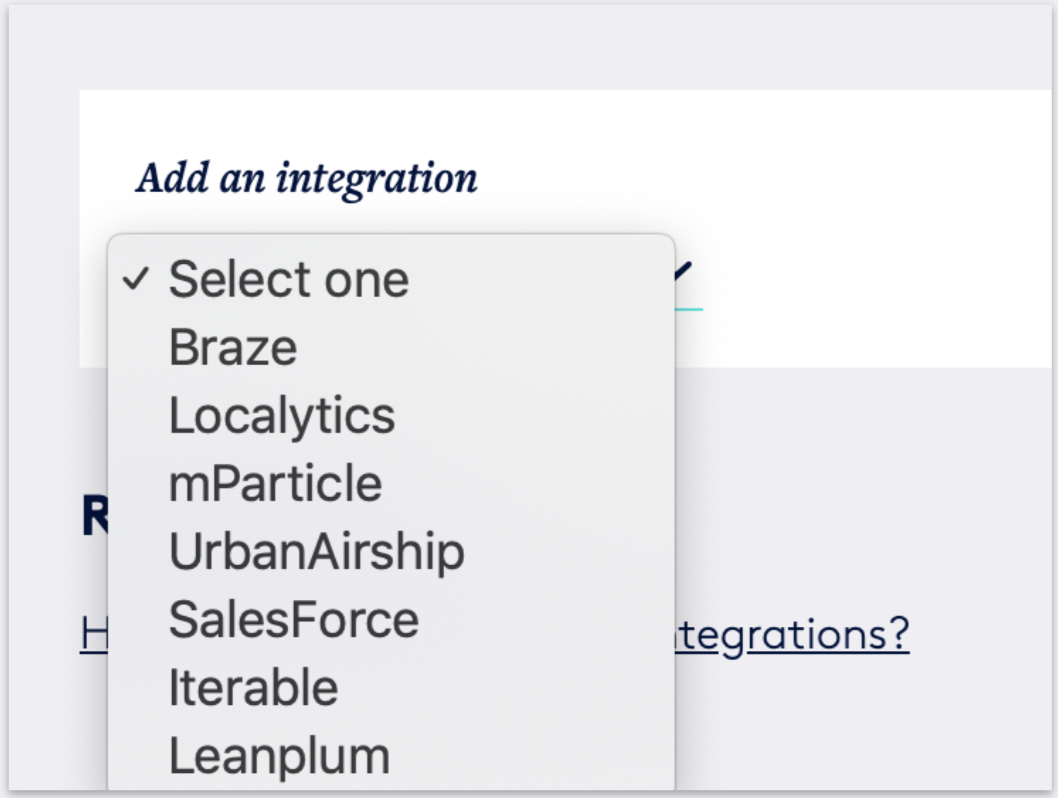The width and height of the screenshot is (1058, 798).
Task: Open the link ending in 'integrations?'
Action: (792, 635)
